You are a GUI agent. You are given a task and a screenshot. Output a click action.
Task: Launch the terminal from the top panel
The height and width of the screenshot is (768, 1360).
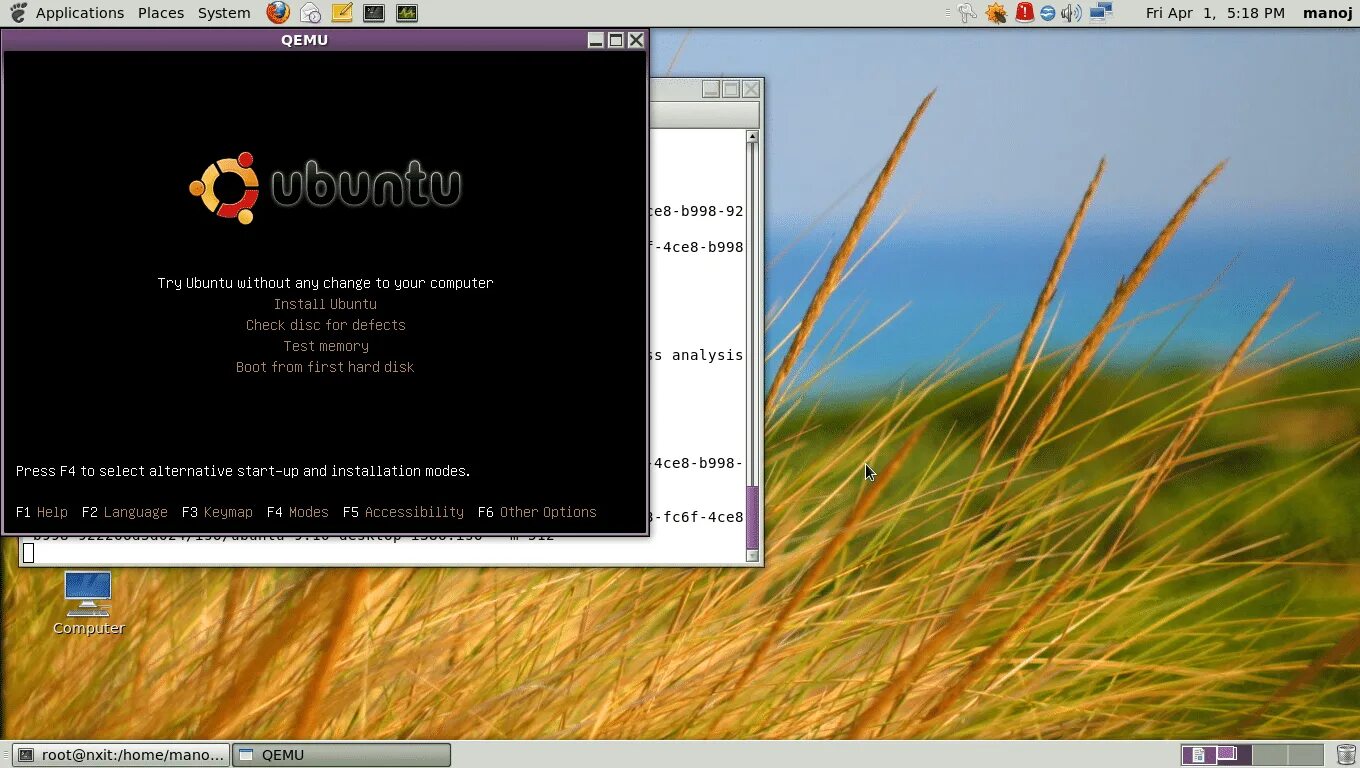coord(374,13)
